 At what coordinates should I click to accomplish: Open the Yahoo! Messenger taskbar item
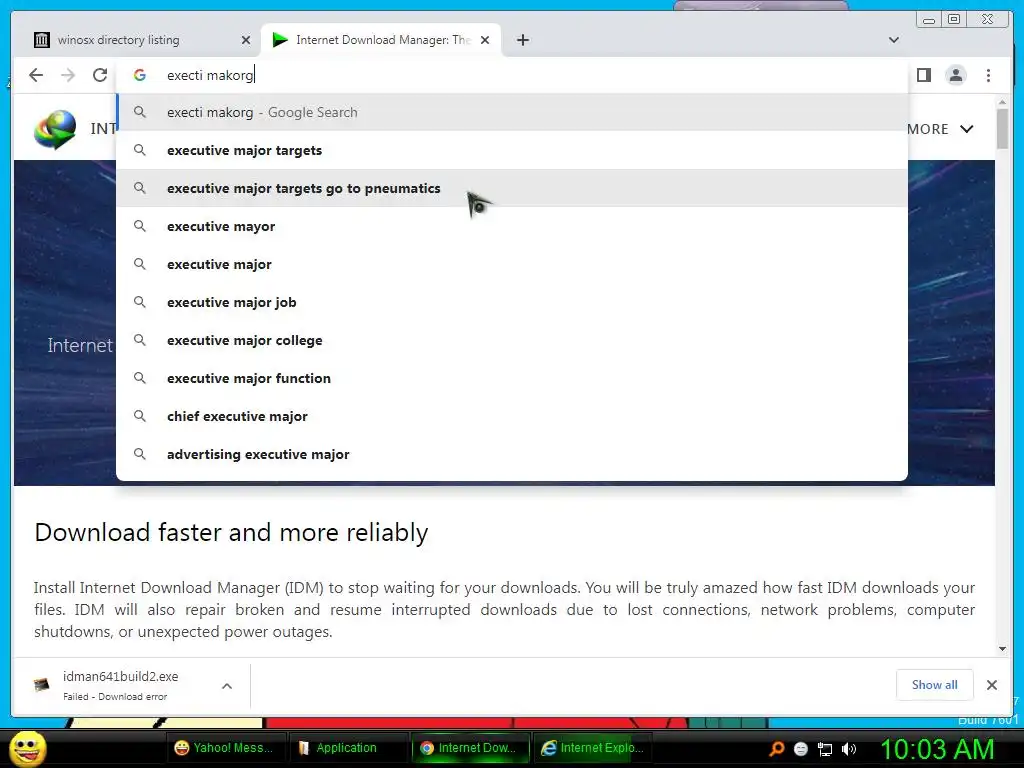(225, 748)
